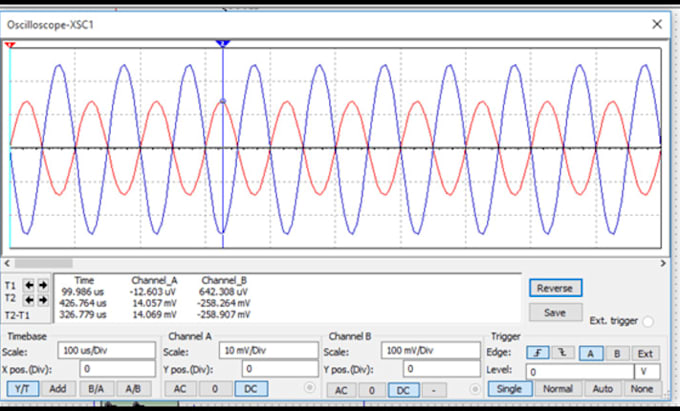Screen dimensions: 680x411
Task: Set Channel B coupling to AC
Action: click(341, 390)
